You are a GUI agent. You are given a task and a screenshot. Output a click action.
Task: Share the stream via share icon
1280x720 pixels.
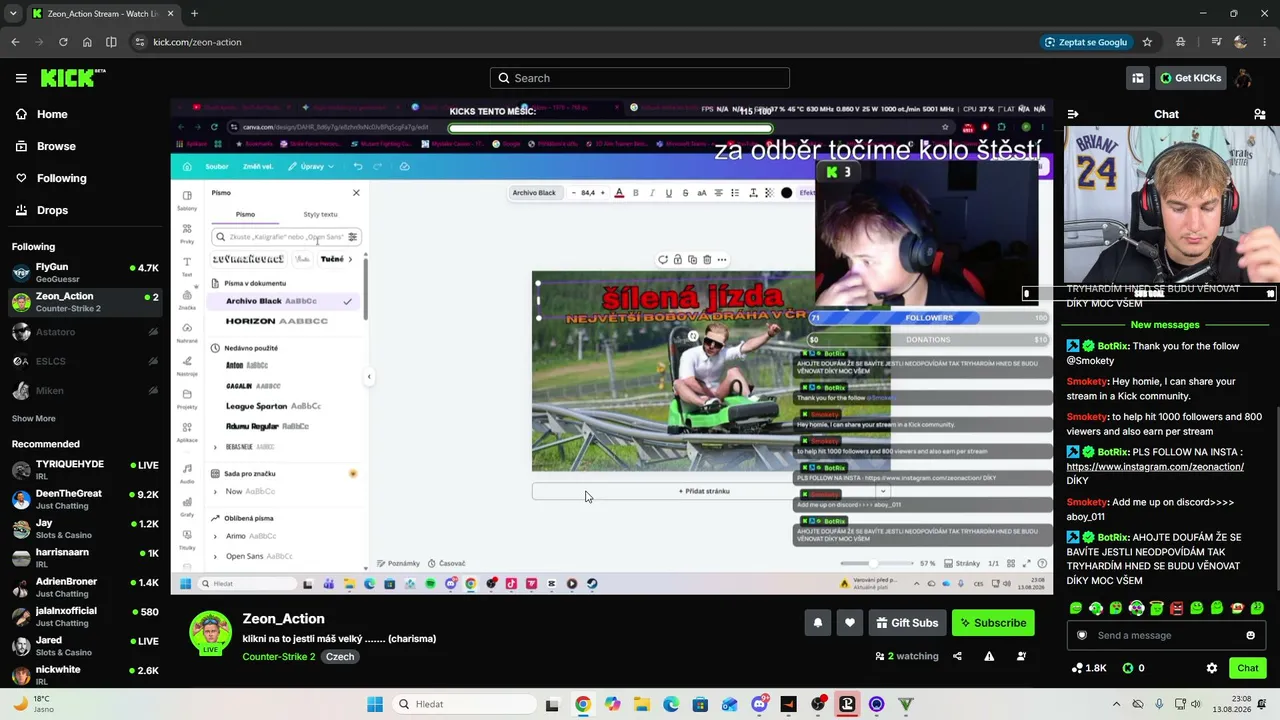[957, 656]
